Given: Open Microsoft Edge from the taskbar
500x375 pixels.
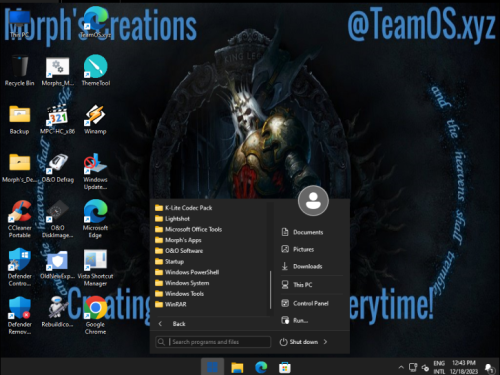Looking at the screenshot, I should [261, 367].
